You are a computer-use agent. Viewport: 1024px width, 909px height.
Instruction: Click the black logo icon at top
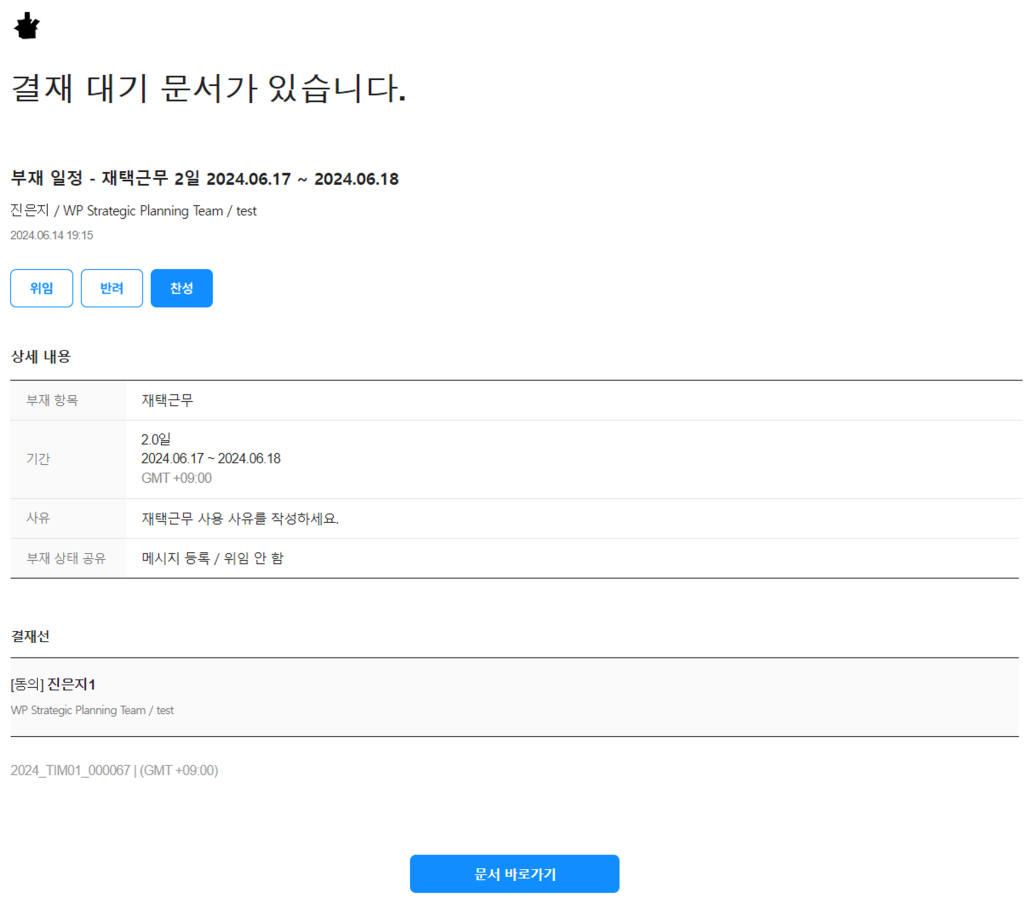pyautogui.click(x=26, y=28)
